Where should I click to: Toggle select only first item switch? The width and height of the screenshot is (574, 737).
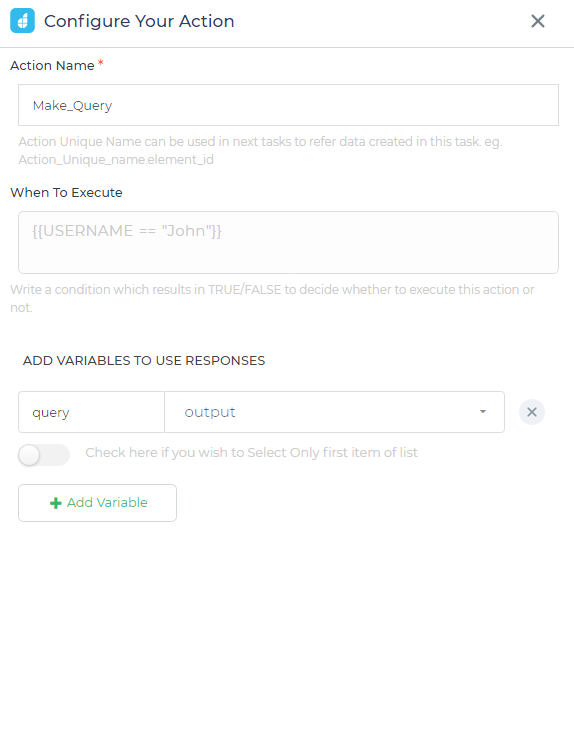point(44,455)
